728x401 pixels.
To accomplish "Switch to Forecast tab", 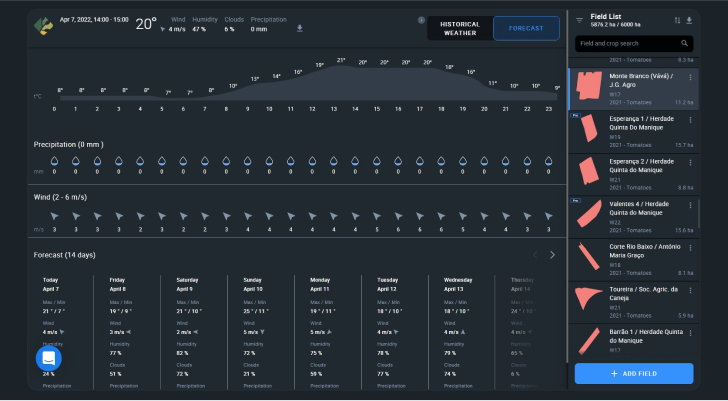I will click(526, 28).
